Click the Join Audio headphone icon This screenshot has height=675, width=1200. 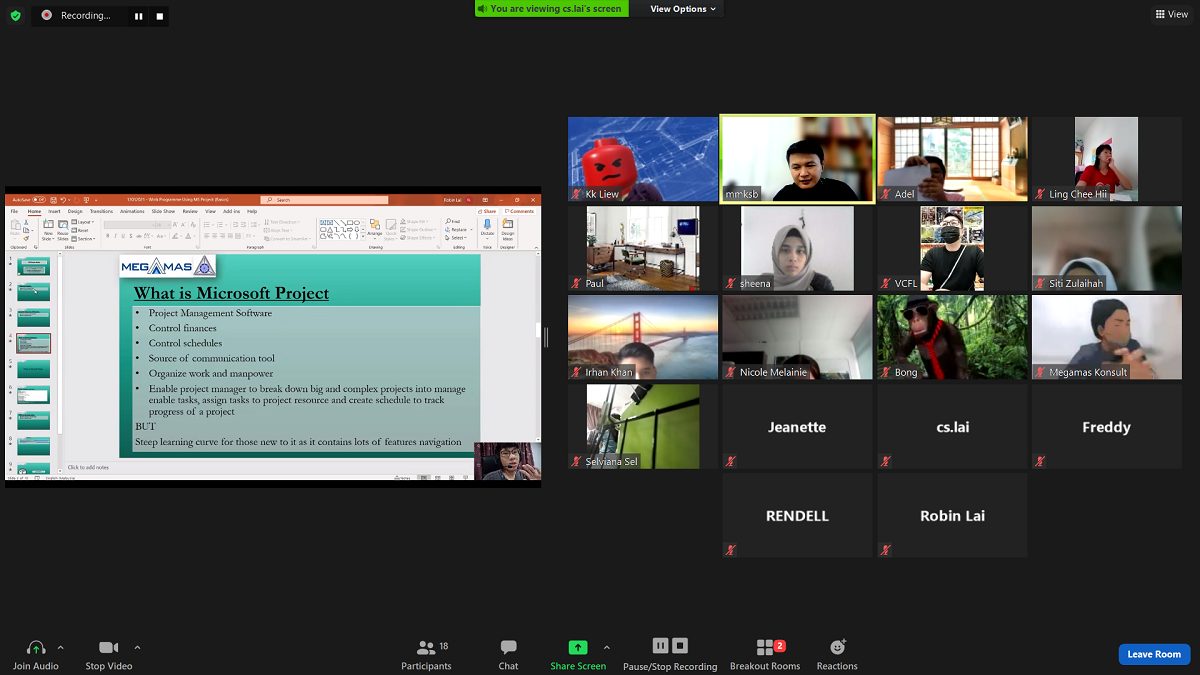click(x=36, y=648)
